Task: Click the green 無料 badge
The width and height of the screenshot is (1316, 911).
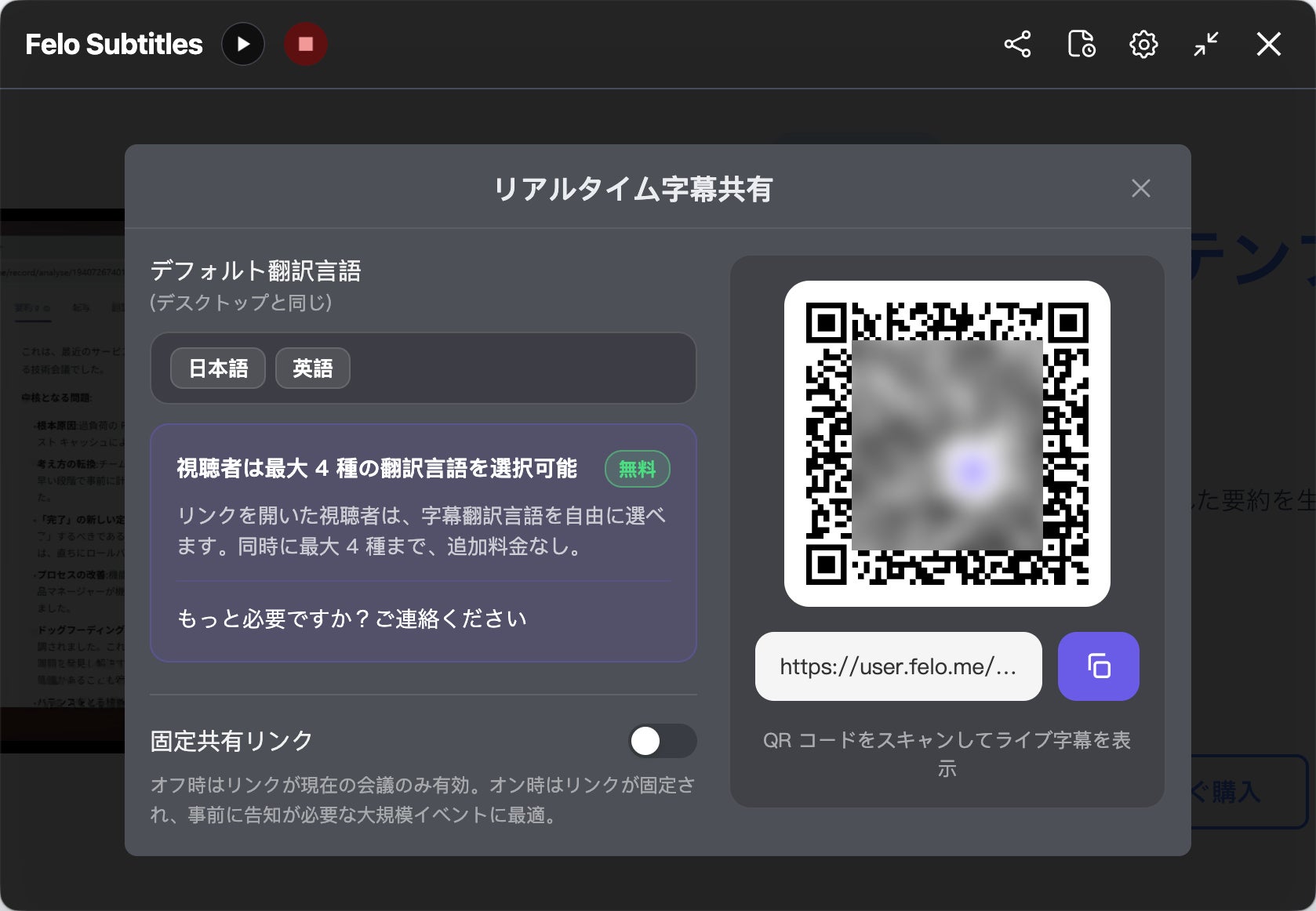Action: click(x=637, y=469)
